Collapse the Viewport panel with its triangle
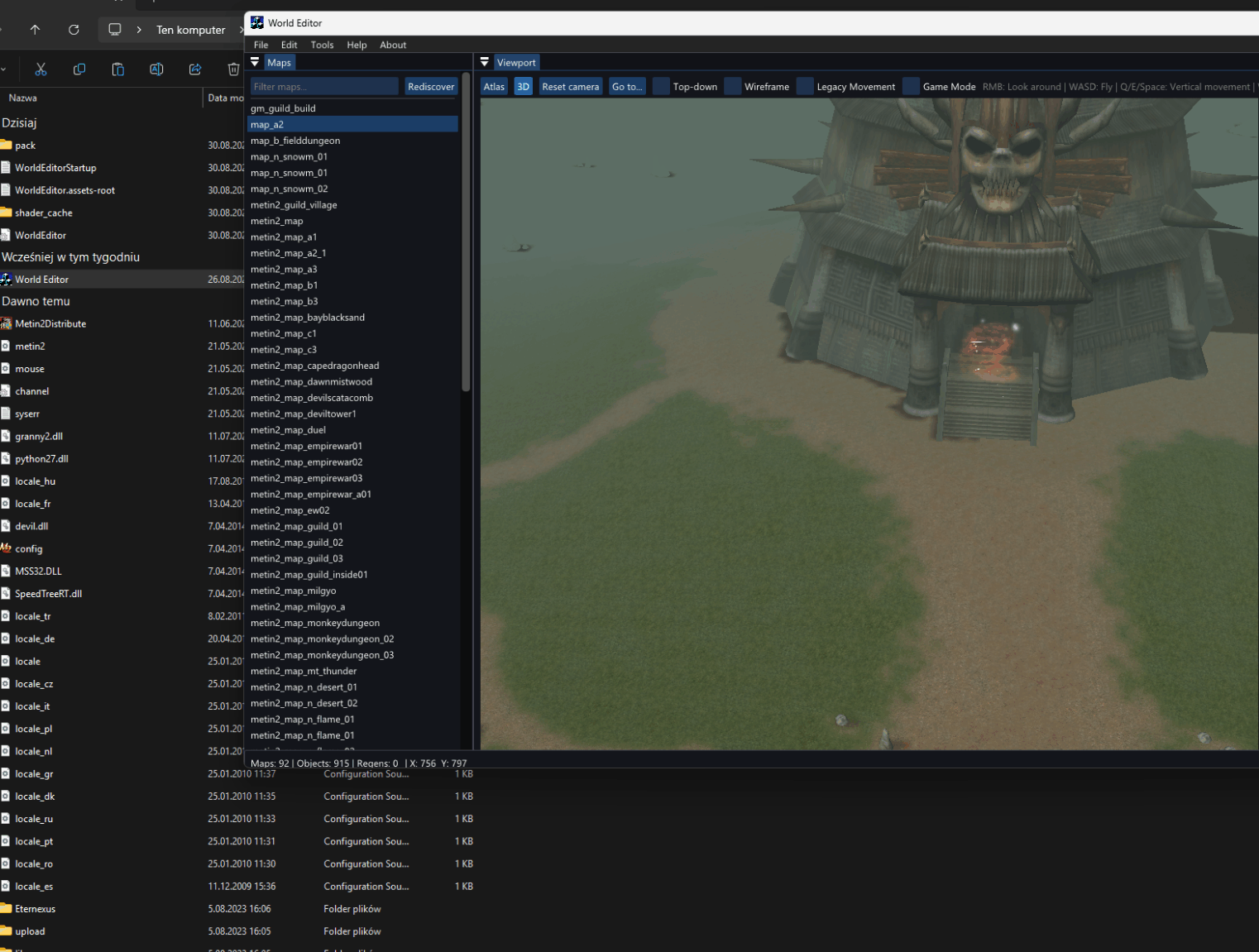Image resolution: width=1259 pixels, height=952 pixels. (x=485, y=62)
